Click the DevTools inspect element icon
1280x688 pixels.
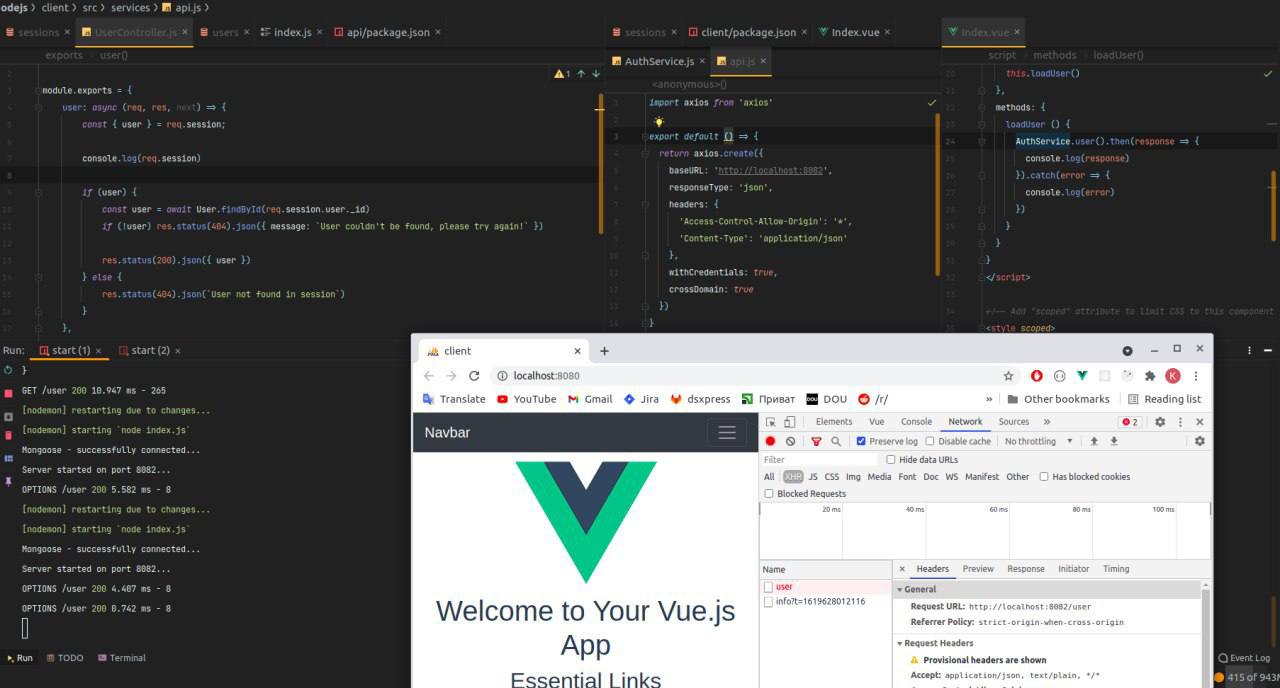770,422
